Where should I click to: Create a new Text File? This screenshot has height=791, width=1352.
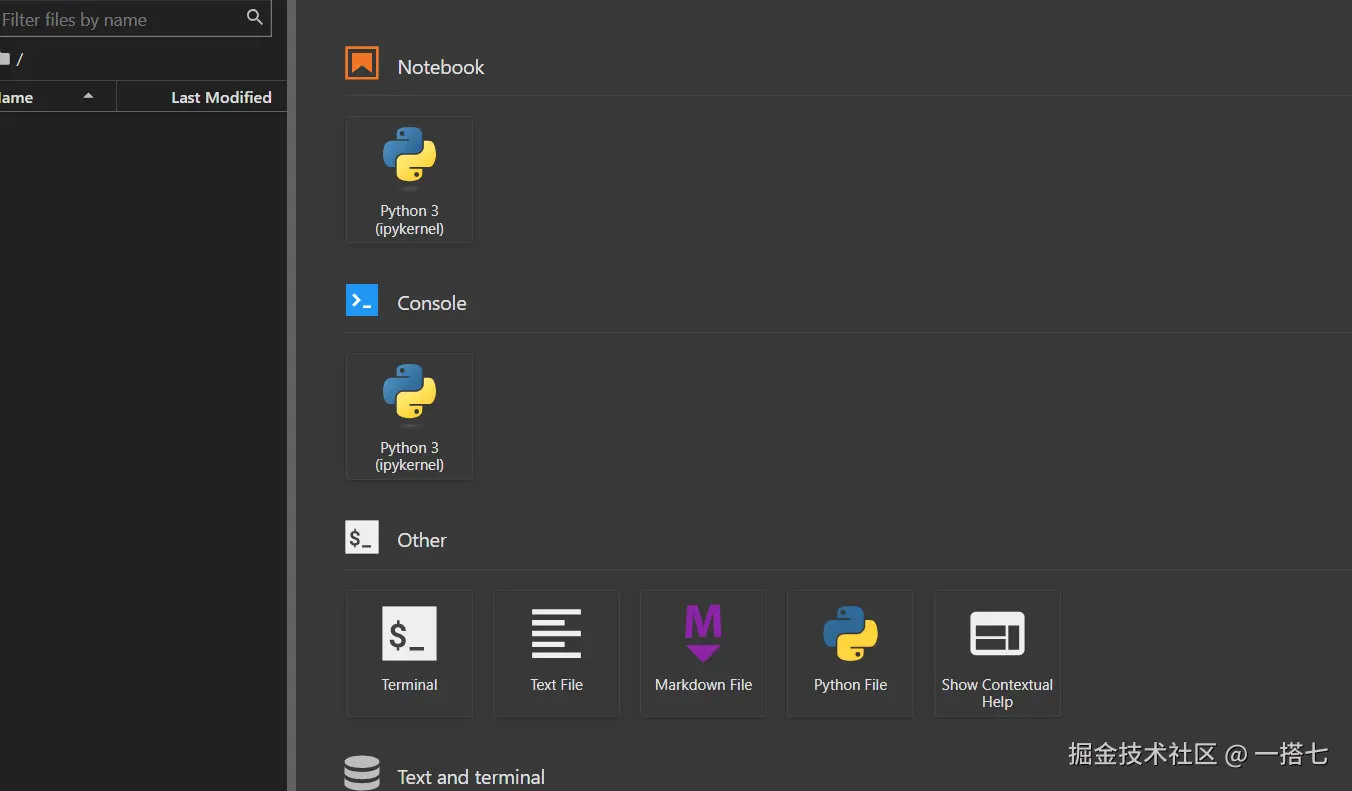point(556,653)
